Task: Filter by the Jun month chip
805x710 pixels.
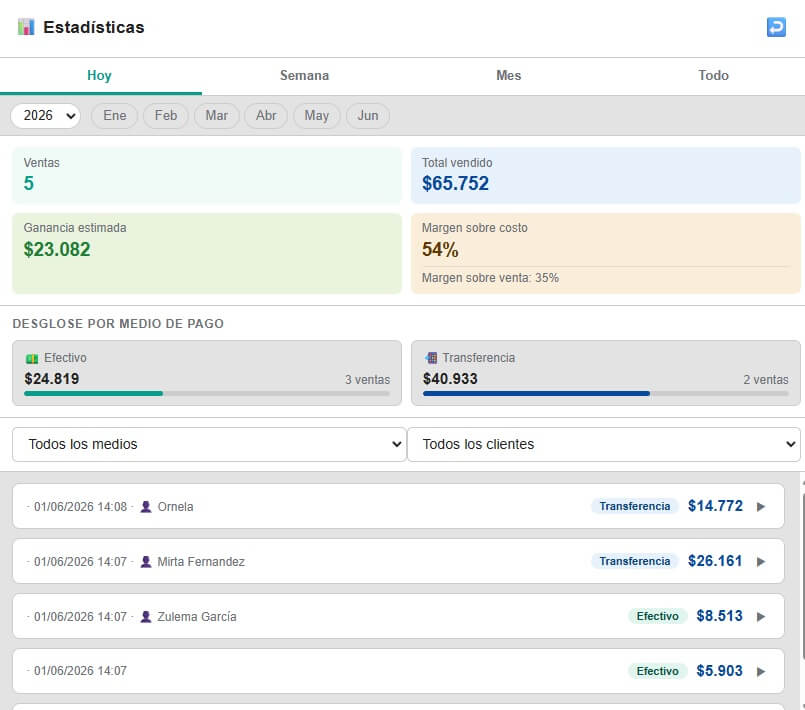Action: coord(368,116)
